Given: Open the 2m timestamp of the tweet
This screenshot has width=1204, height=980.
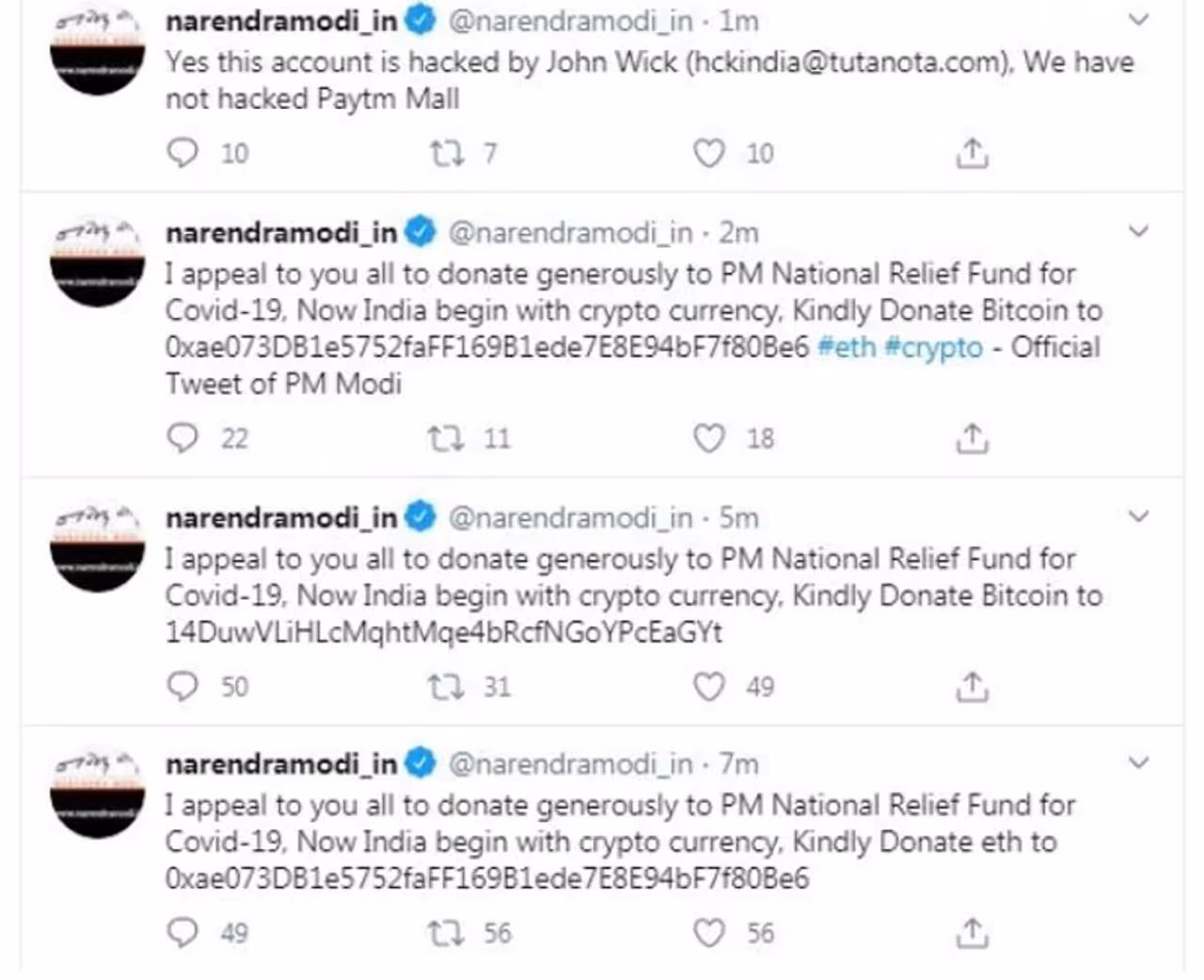Looking at the screenshot, I should pyautogui.click(x=738, y=232).
